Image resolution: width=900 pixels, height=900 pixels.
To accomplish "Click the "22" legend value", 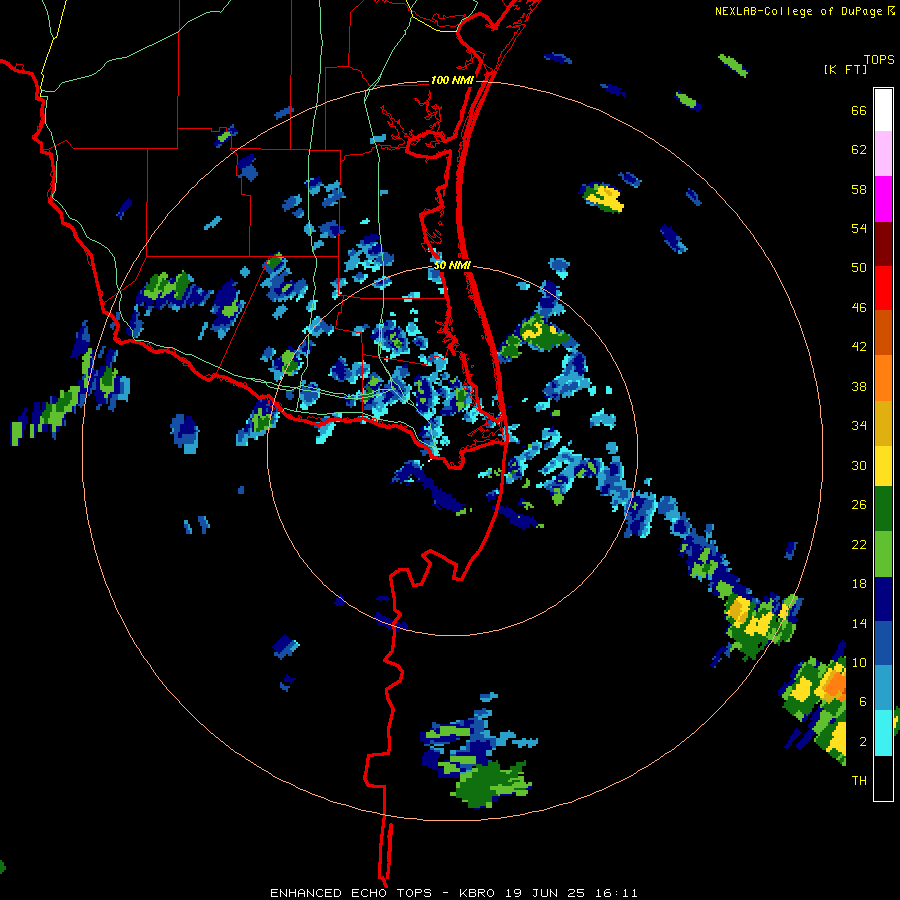I will 859,544.
